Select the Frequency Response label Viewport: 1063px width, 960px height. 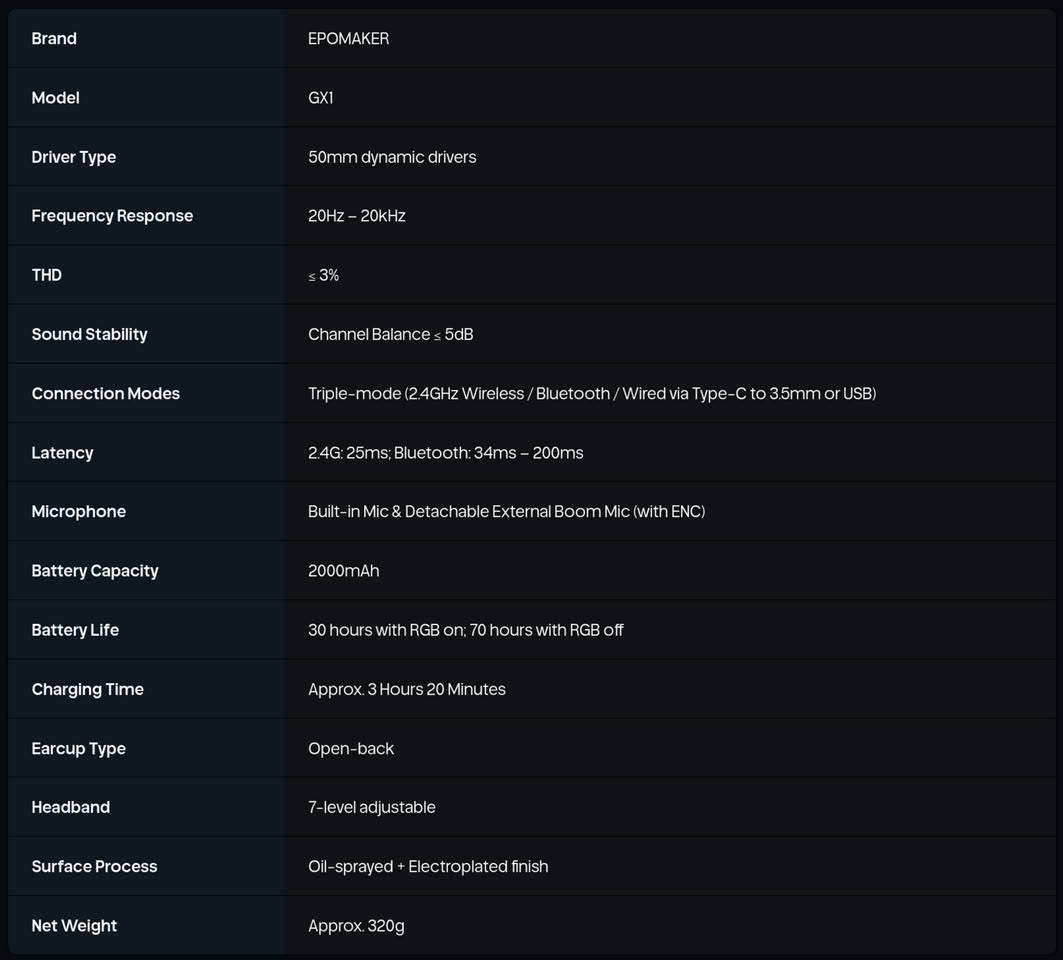112,216
